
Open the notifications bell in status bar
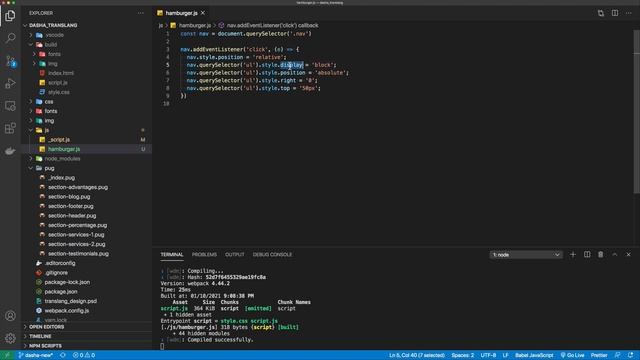click(631, 355)
